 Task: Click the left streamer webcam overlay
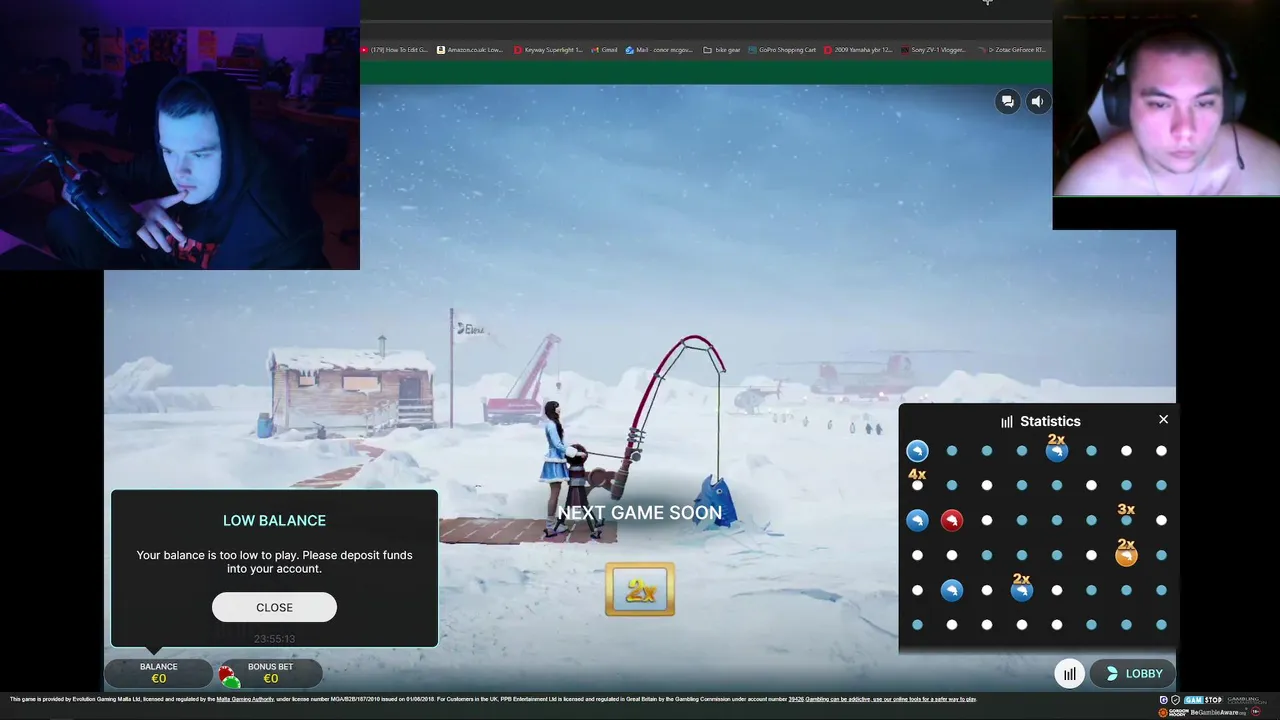pyautogui.click(x=180, y=135)
